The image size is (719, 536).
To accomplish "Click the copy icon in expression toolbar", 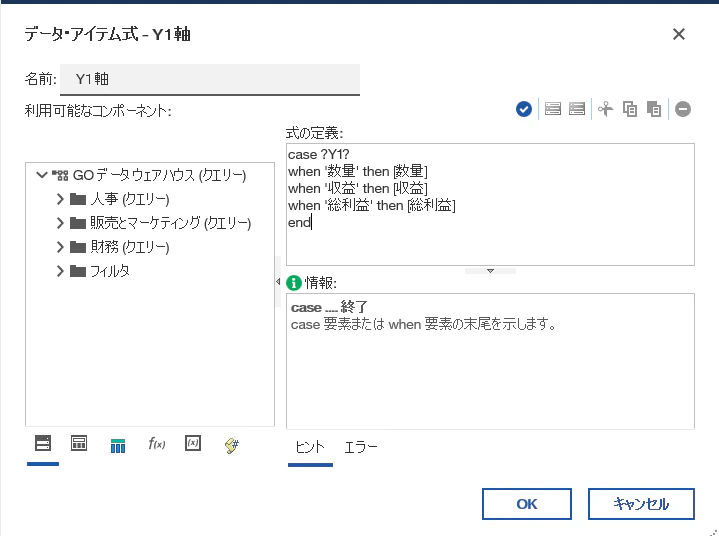I will tap(630, 109).
